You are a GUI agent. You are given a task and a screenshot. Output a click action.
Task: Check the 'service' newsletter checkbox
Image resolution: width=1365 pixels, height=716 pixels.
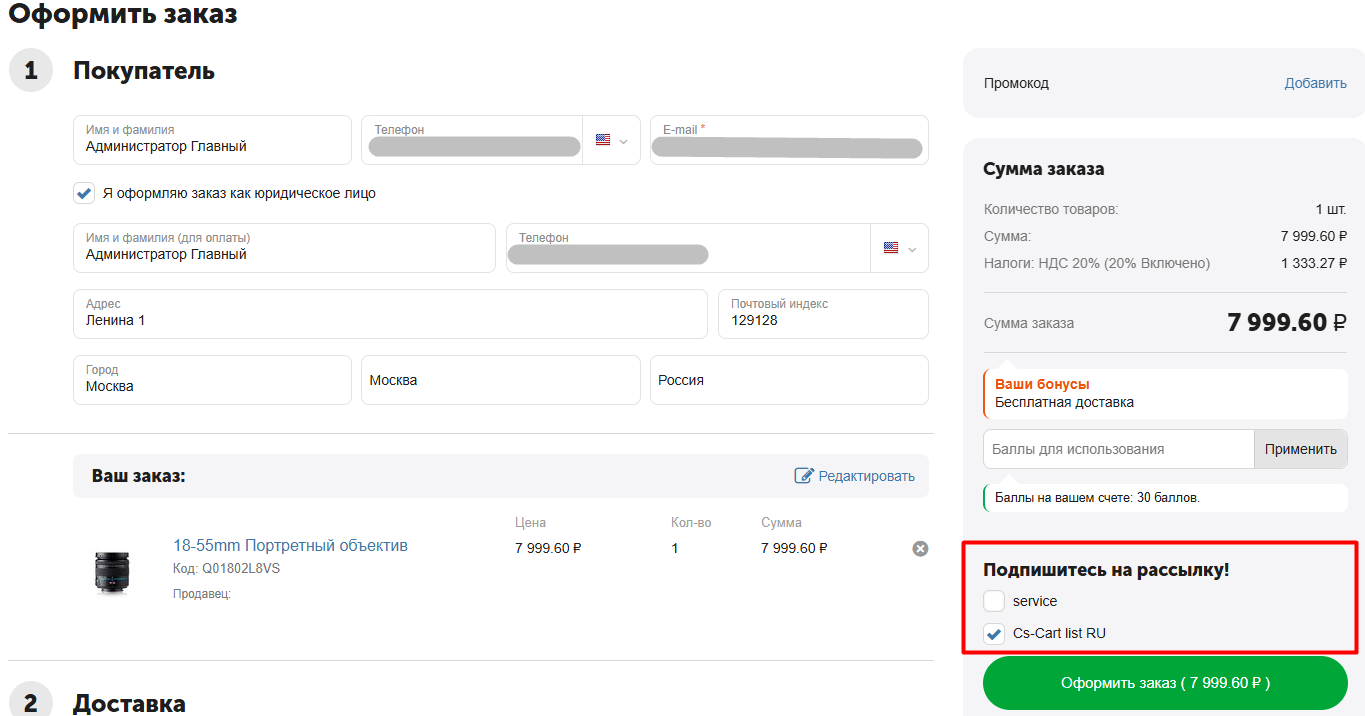[x=994, y=601]
